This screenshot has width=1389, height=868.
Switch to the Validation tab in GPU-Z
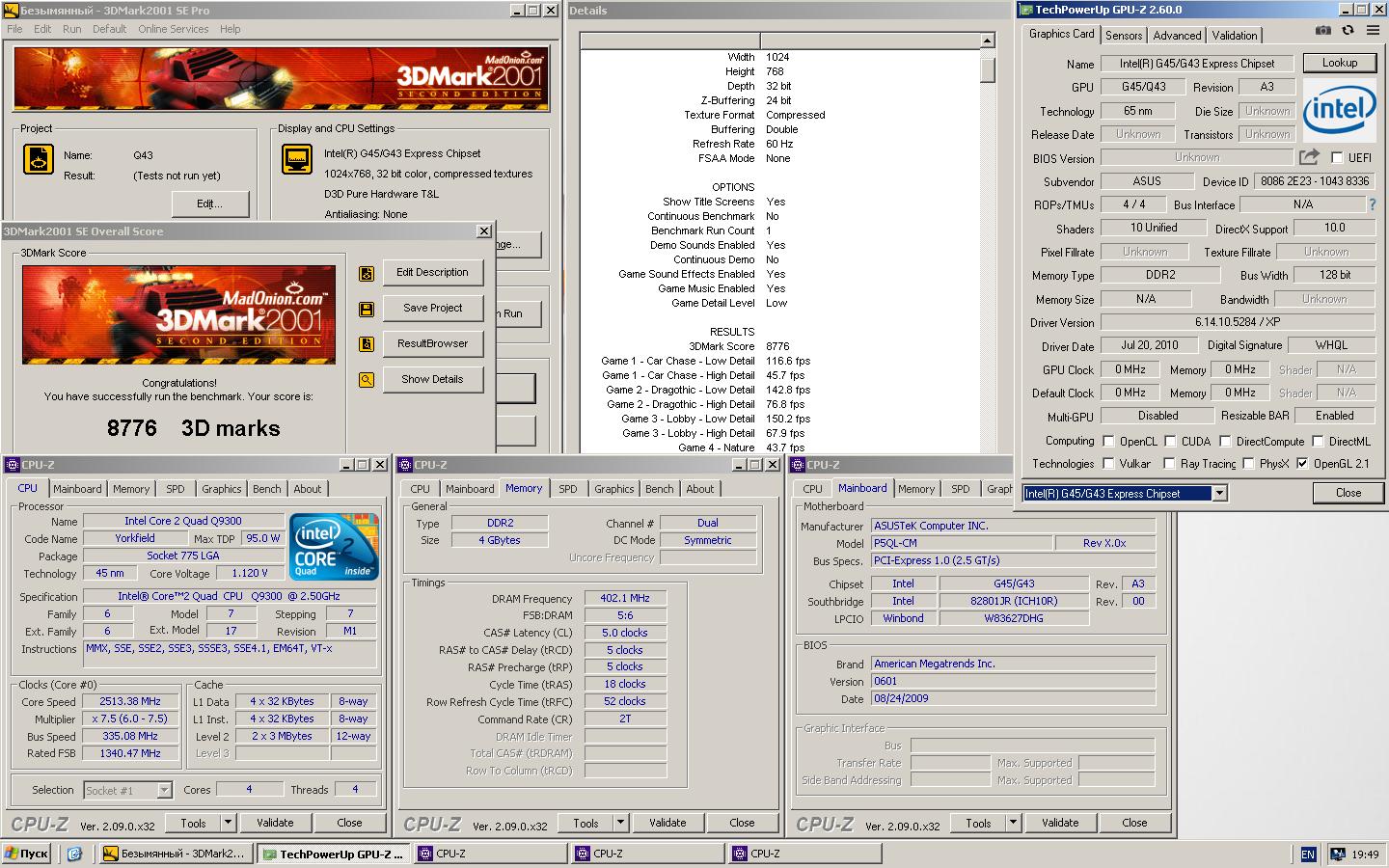point(1235,36)
